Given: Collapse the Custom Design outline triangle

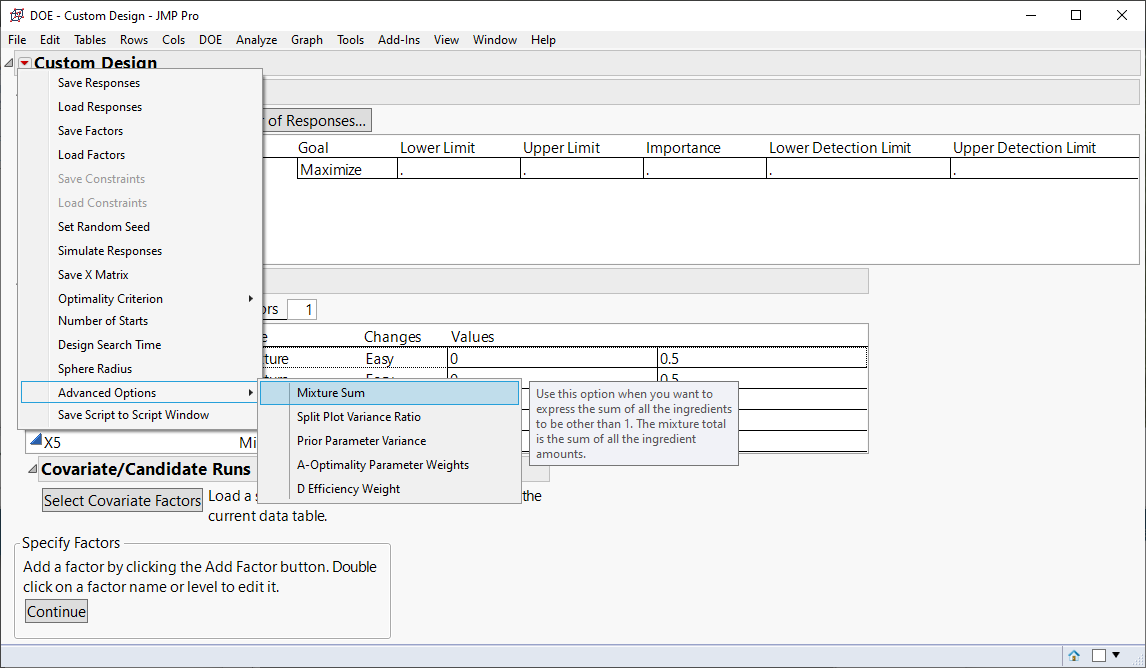Looking at the screenshot, I should (10, 64).
